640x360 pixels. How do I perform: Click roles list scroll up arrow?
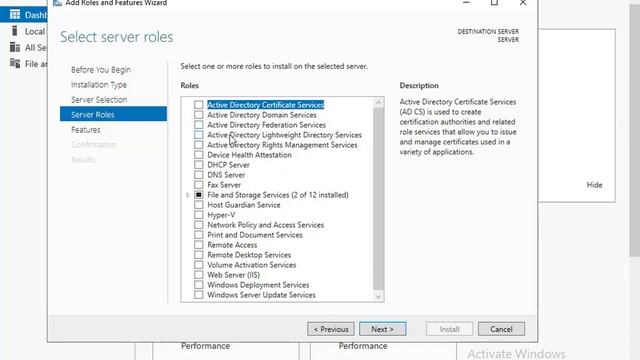[x=378, y=102]
